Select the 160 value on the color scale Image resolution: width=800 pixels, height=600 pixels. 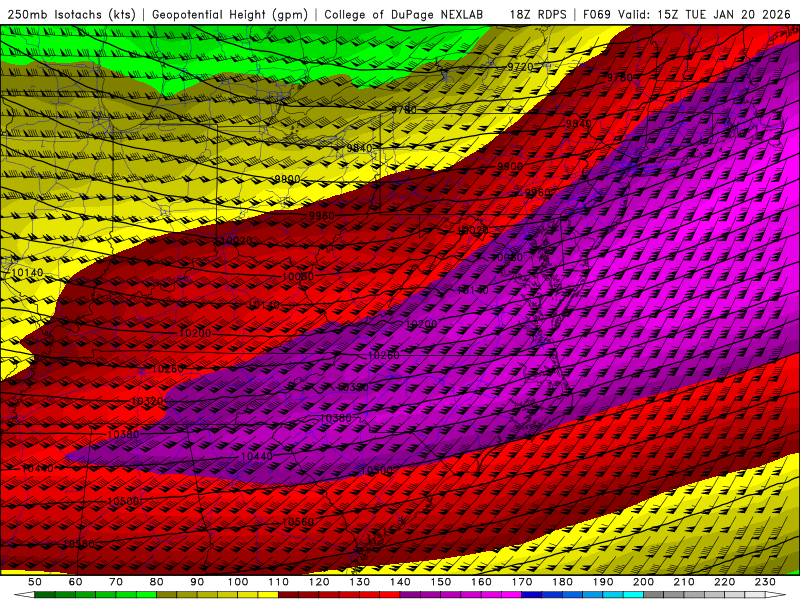(x=481, y=582)
